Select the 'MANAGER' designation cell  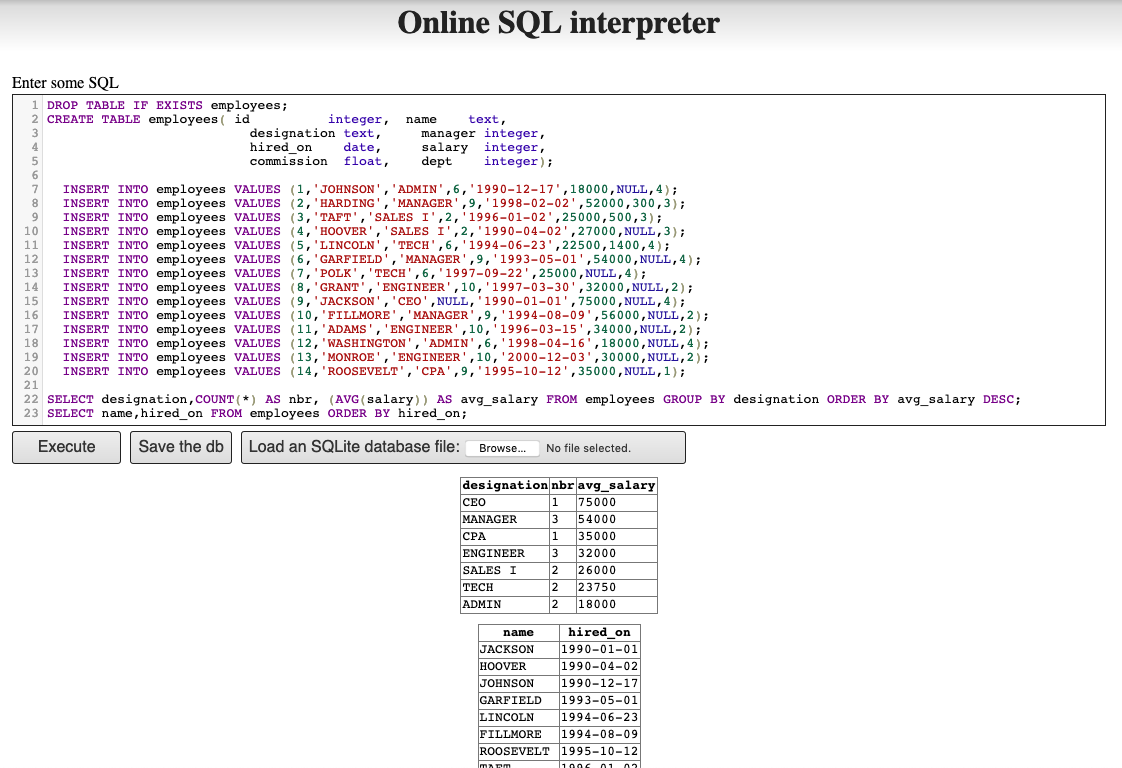tap(505, 520)
